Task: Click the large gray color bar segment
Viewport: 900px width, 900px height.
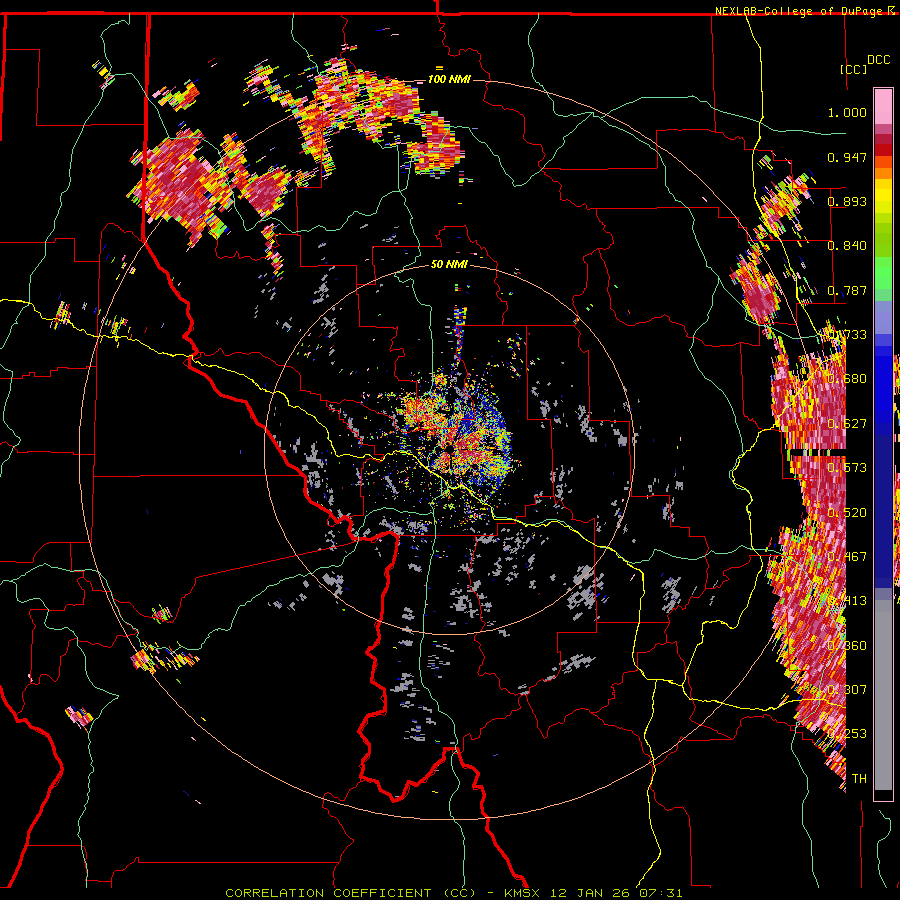Action: click(x=883, y=700)
